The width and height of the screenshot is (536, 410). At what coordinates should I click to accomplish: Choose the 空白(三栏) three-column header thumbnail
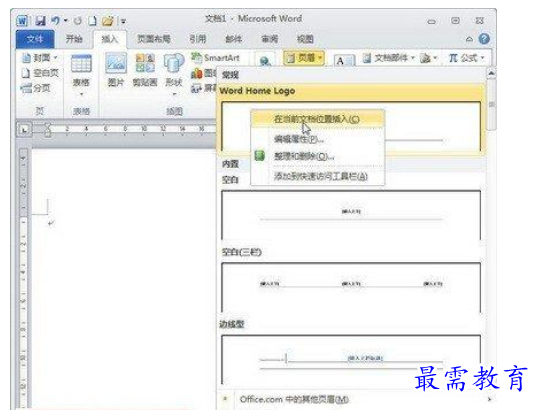pos(351,288)
